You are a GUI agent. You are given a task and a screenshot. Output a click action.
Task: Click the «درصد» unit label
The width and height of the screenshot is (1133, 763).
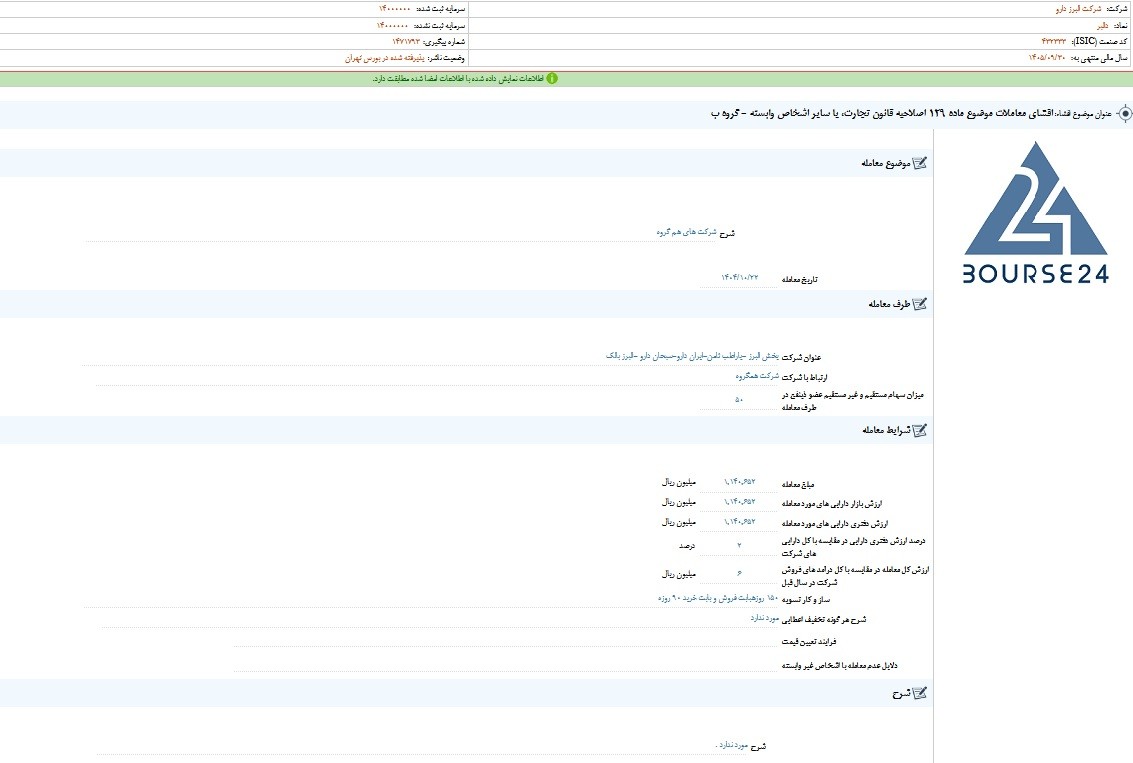click(x=687, y=546)
